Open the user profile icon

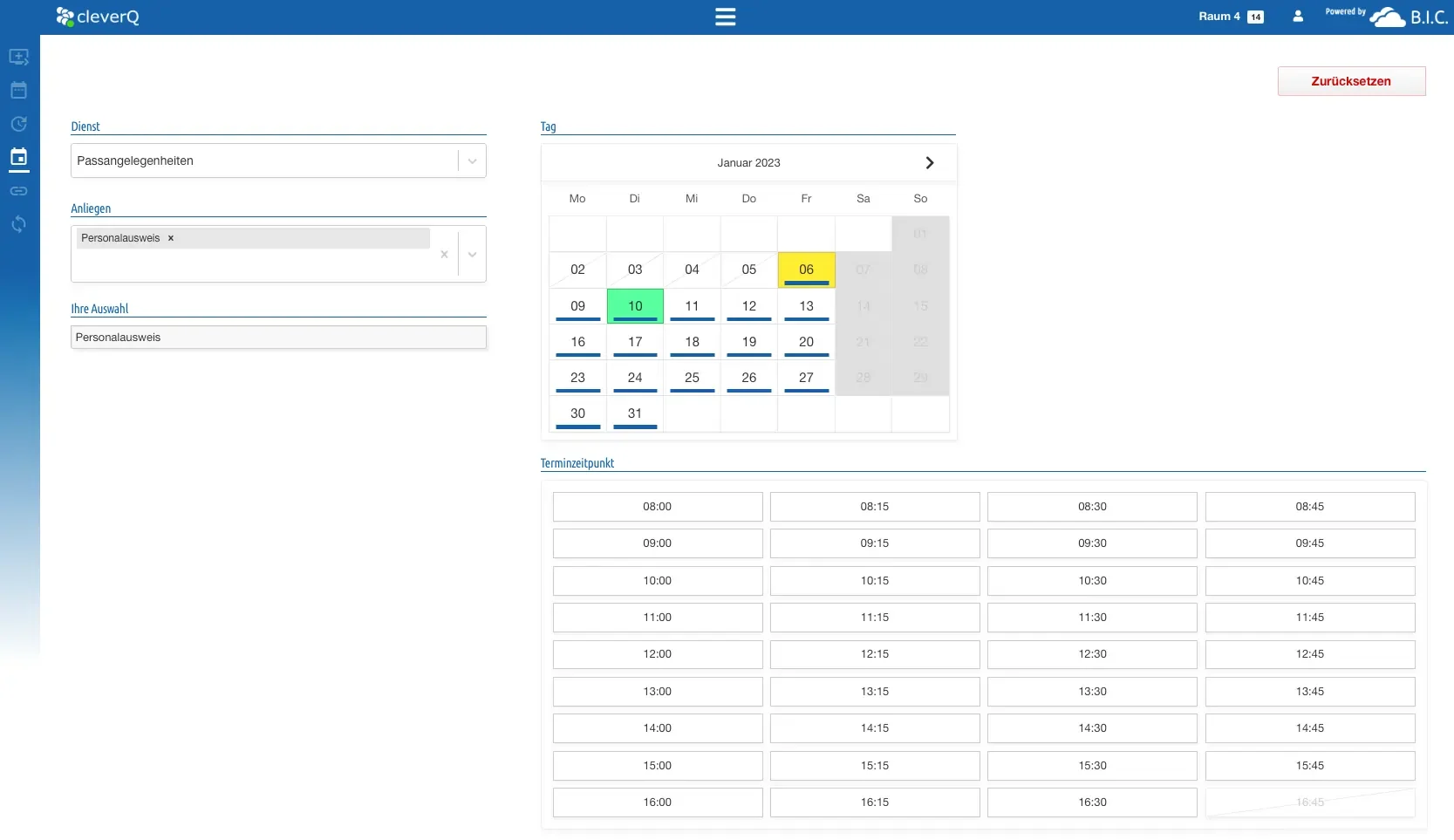pyautogui.click(x=1297, y=17)
